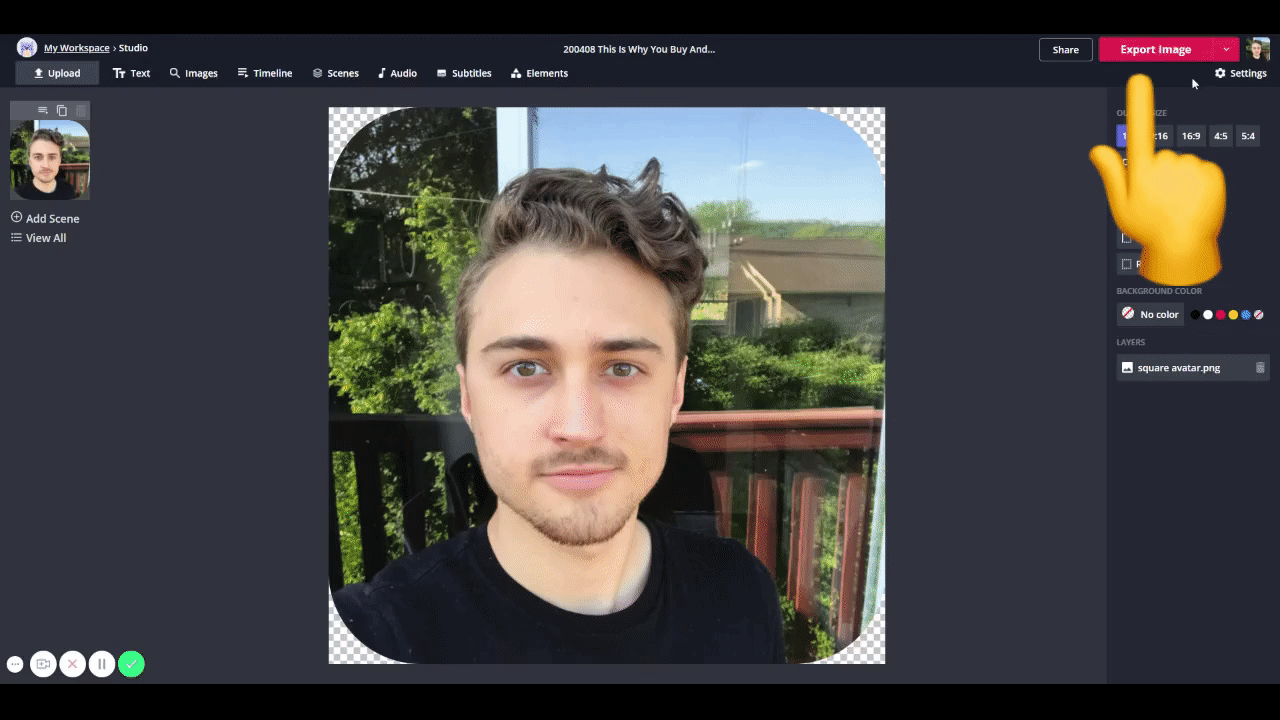The image size is (1280, 720).
Task: Open the Text tool
Action: pyautogui.click(x=131, y=73)
